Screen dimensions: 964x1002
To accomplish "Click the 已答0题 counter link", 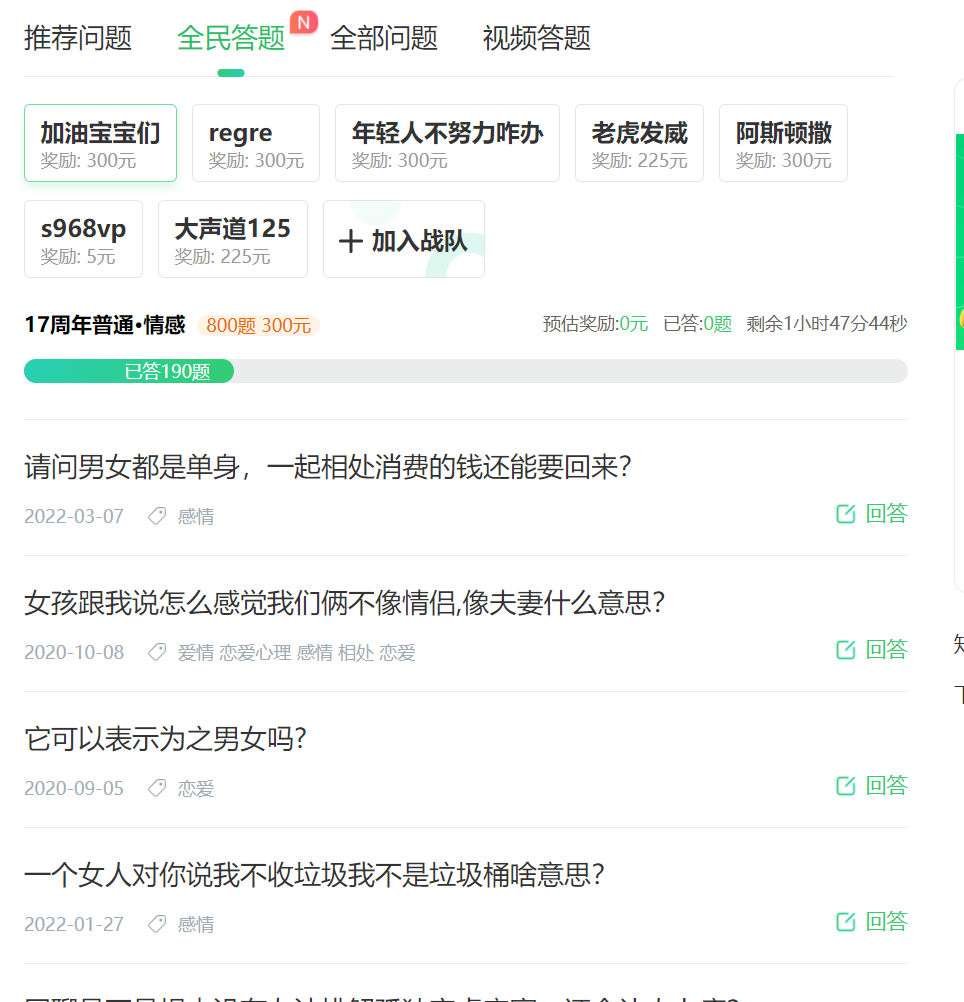I will point(697,324).
